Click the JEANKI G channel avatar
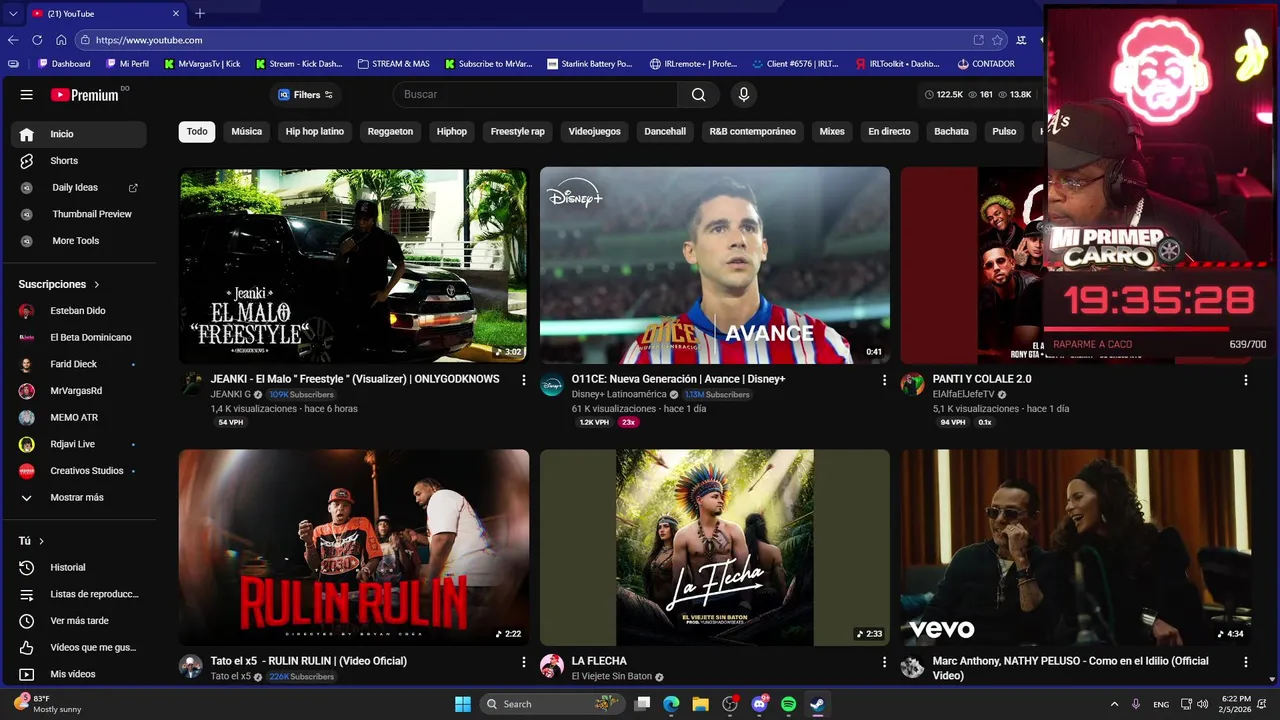Viewport: 1280px width, 720px height. [191, 385]
